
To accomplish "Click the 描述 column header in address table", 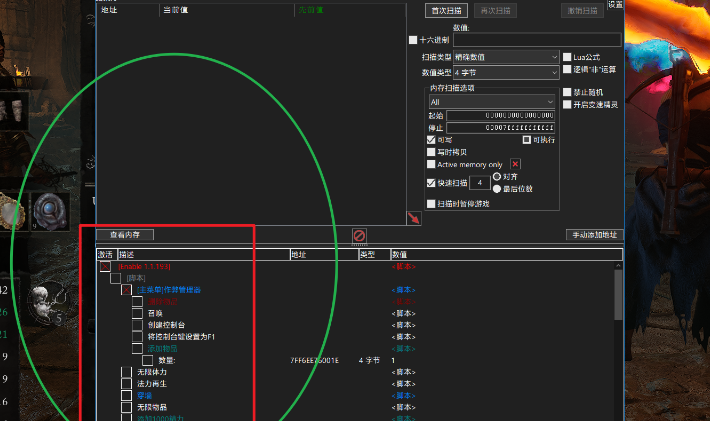I will point(200,255).
